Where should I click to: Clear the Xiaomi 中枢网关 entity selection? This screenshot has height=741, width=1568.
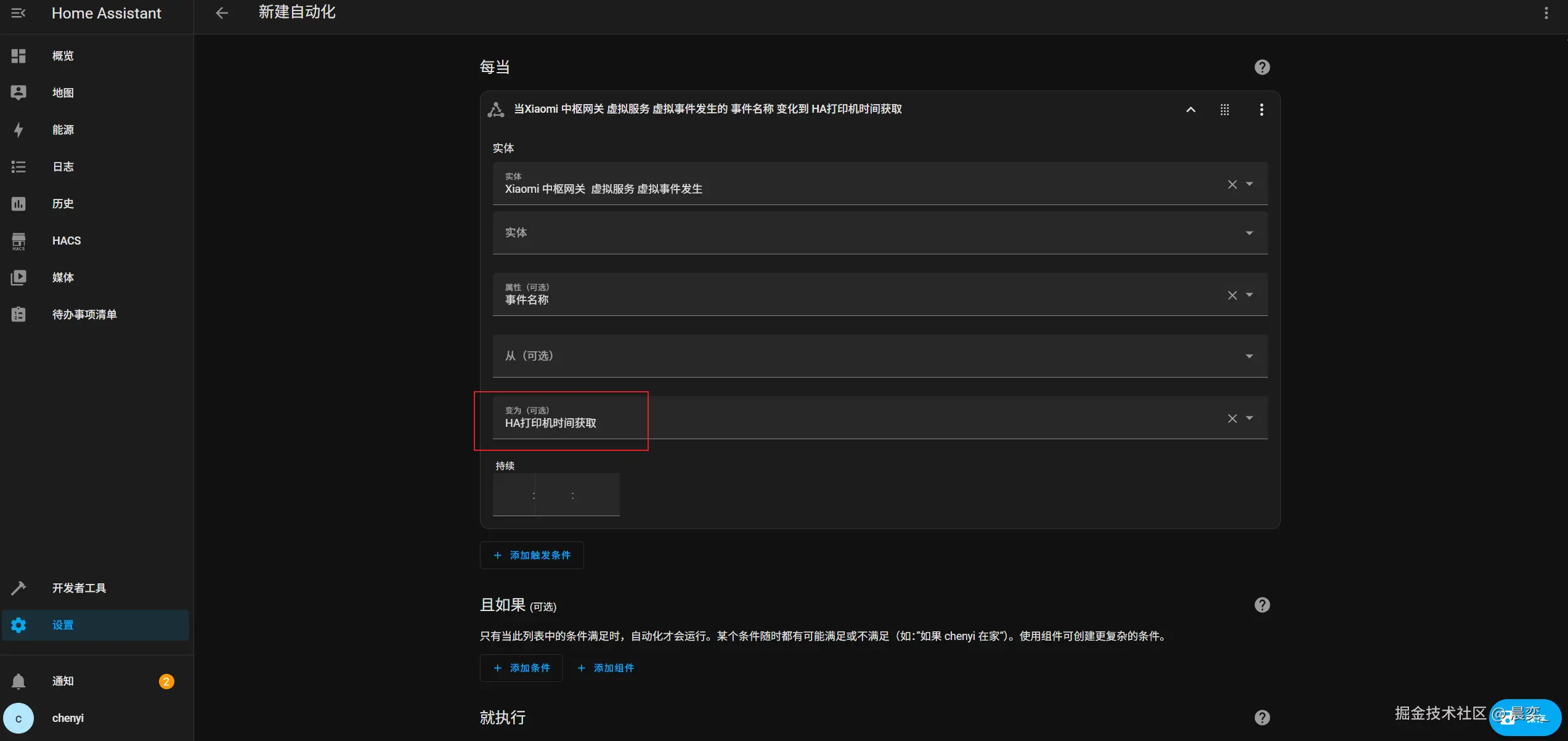coord(1232,184)
